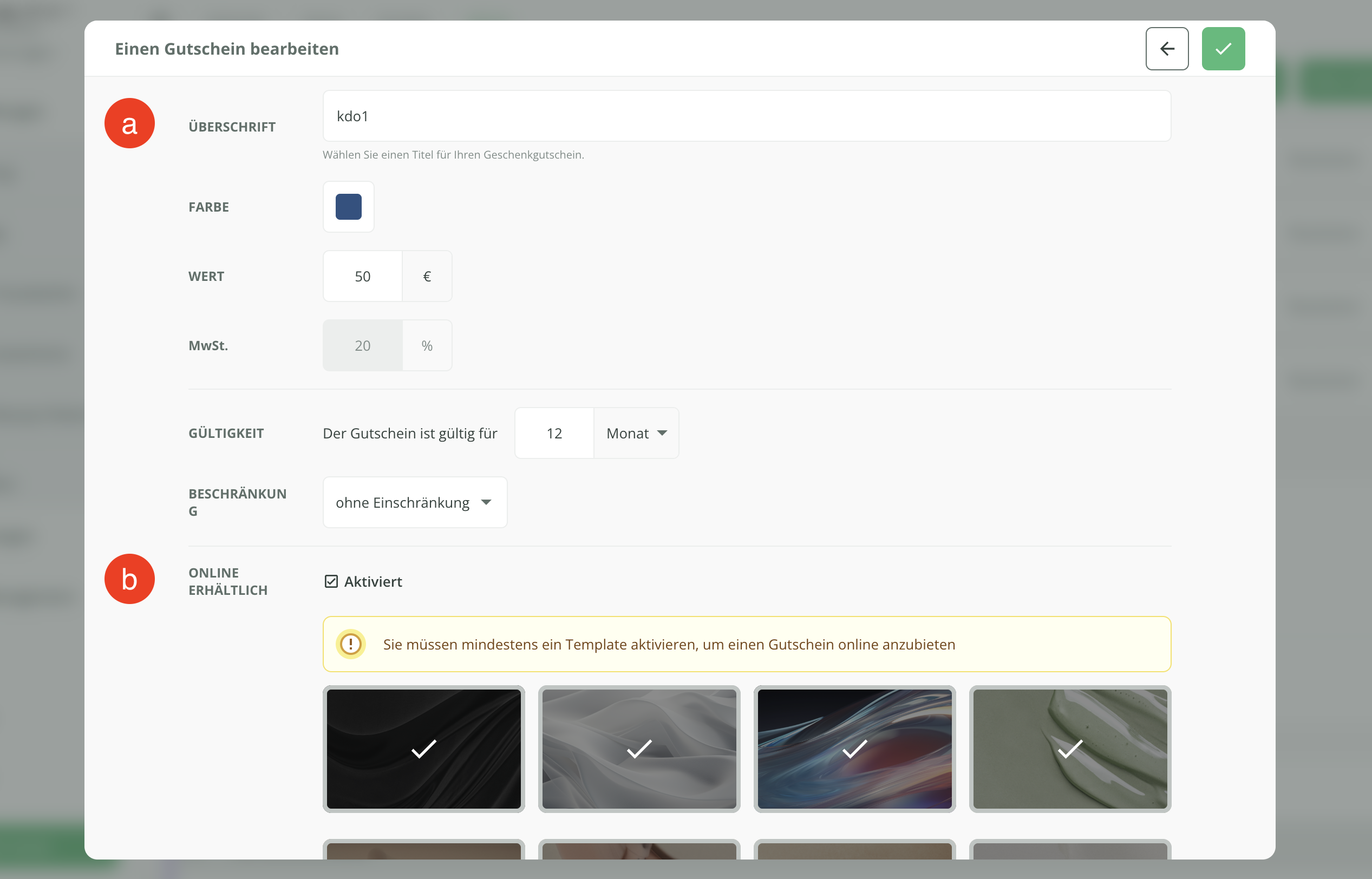Click the Wert input showing 50
This screenshot has width=1372, height=879.
tap(363, 276)
